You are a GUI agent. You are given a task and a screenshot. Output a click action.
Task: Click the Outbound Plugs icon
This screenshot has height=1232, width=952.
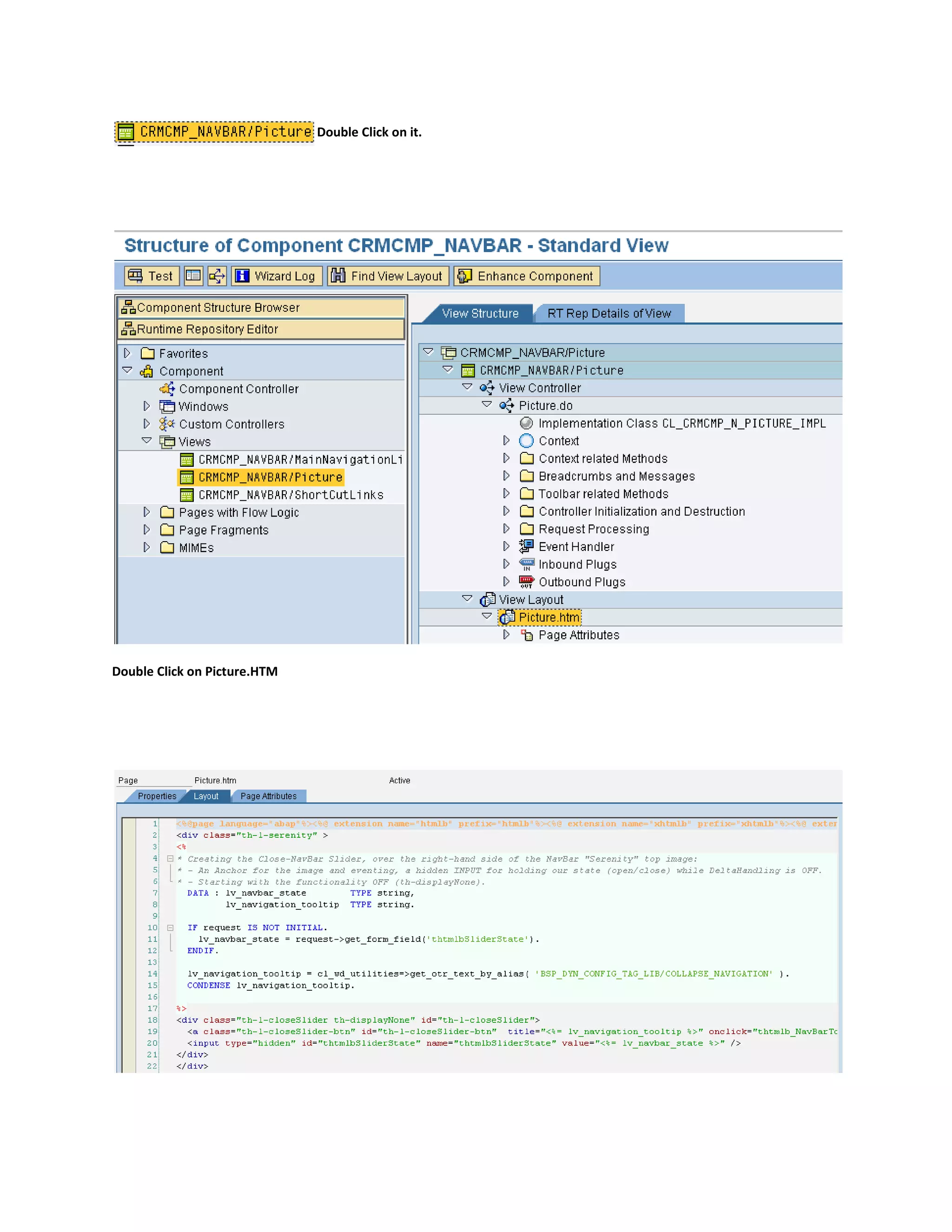click(526, 582)
